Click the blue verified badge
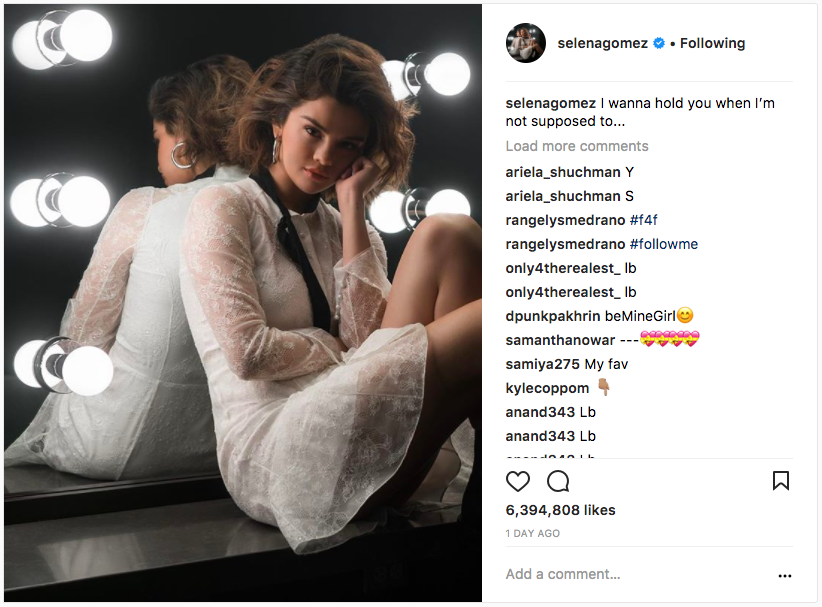822x607 pixels. click(x=659, y=44)
